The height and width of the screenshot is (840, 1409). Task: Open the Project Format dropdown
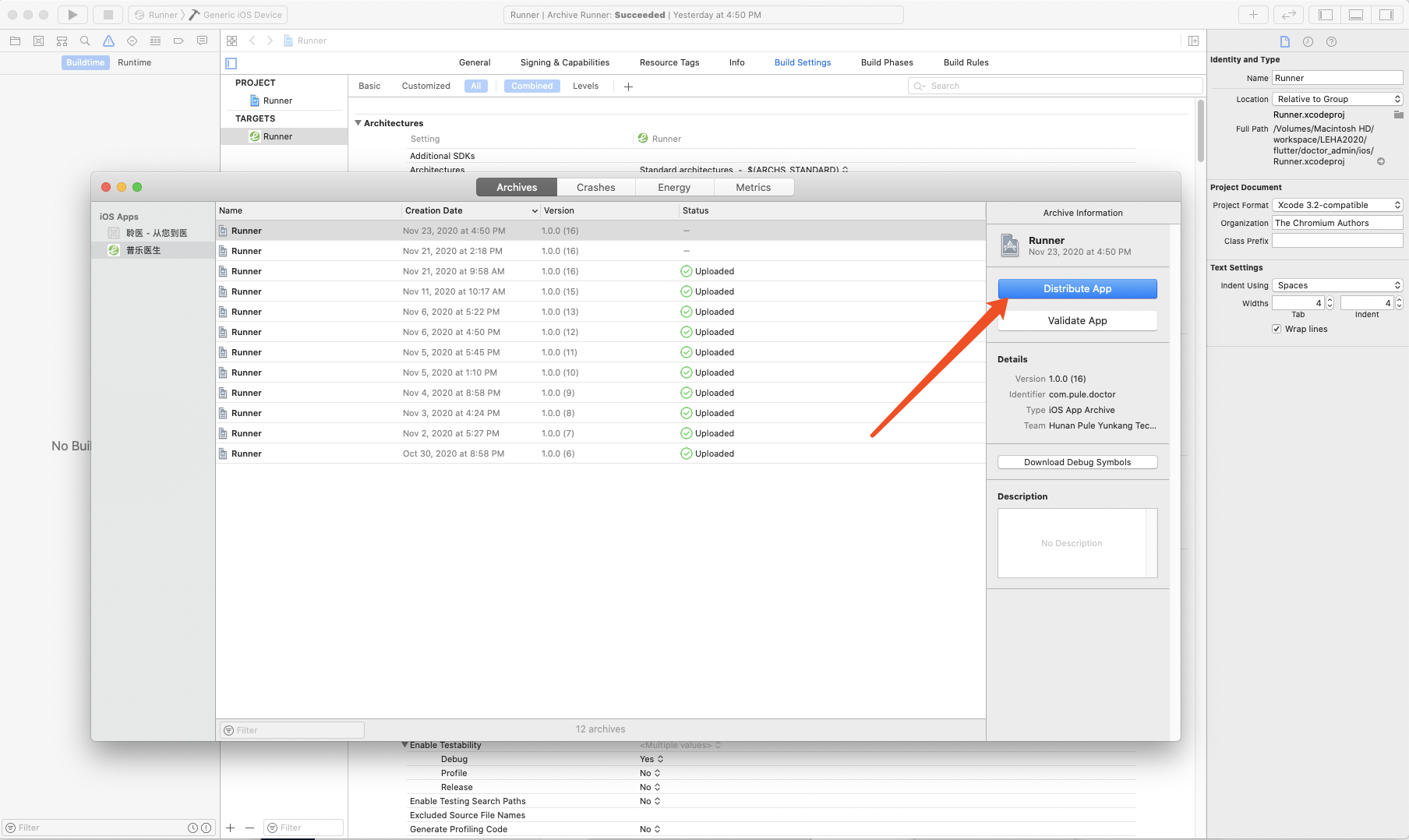click(x=1337, y=205)
